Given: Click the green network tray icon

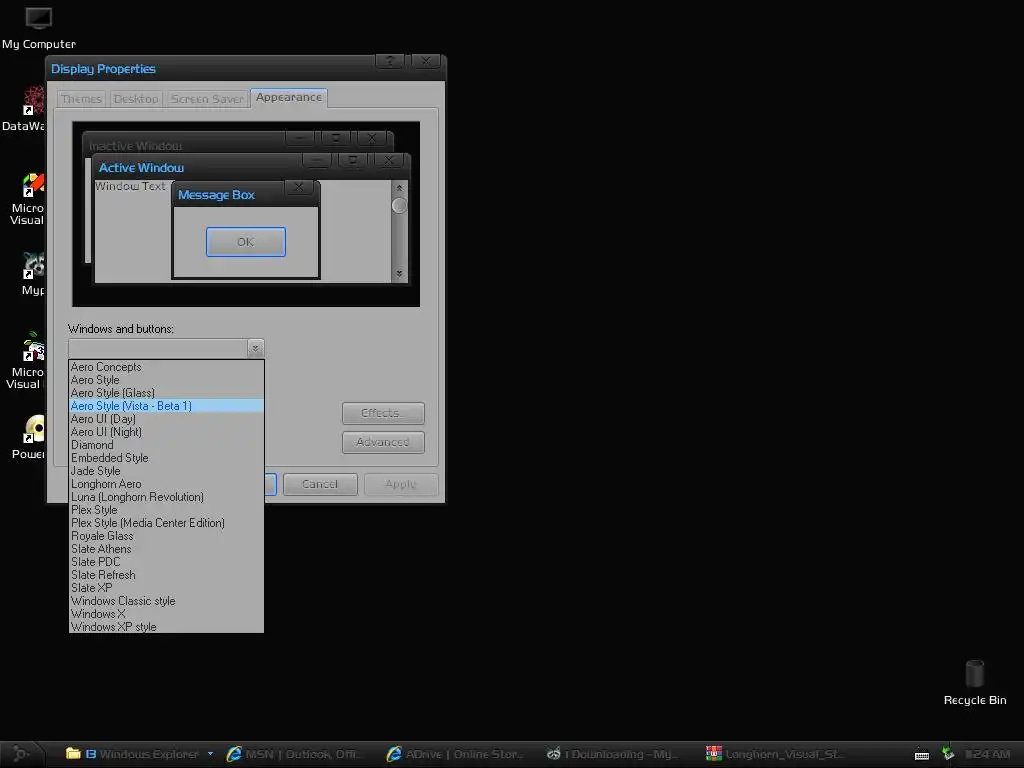Looking at the screenshot, I should coord(948,754).
